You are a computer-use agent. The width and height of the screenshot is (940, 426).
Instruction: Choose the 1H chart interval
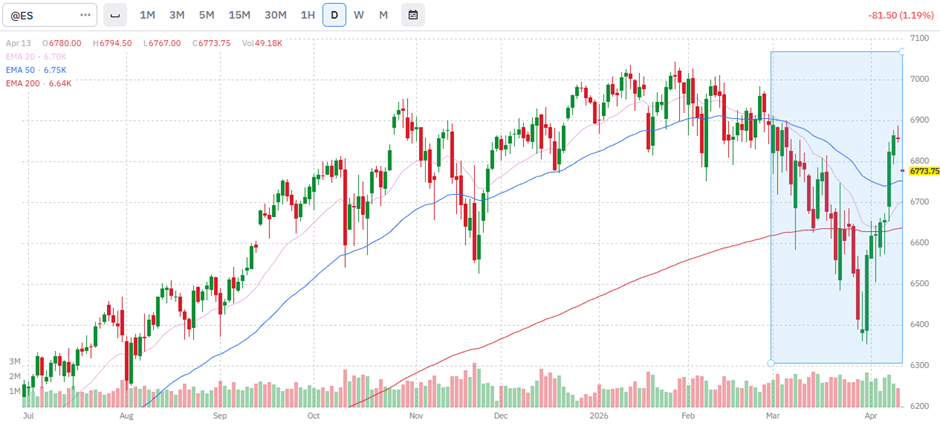307,15
